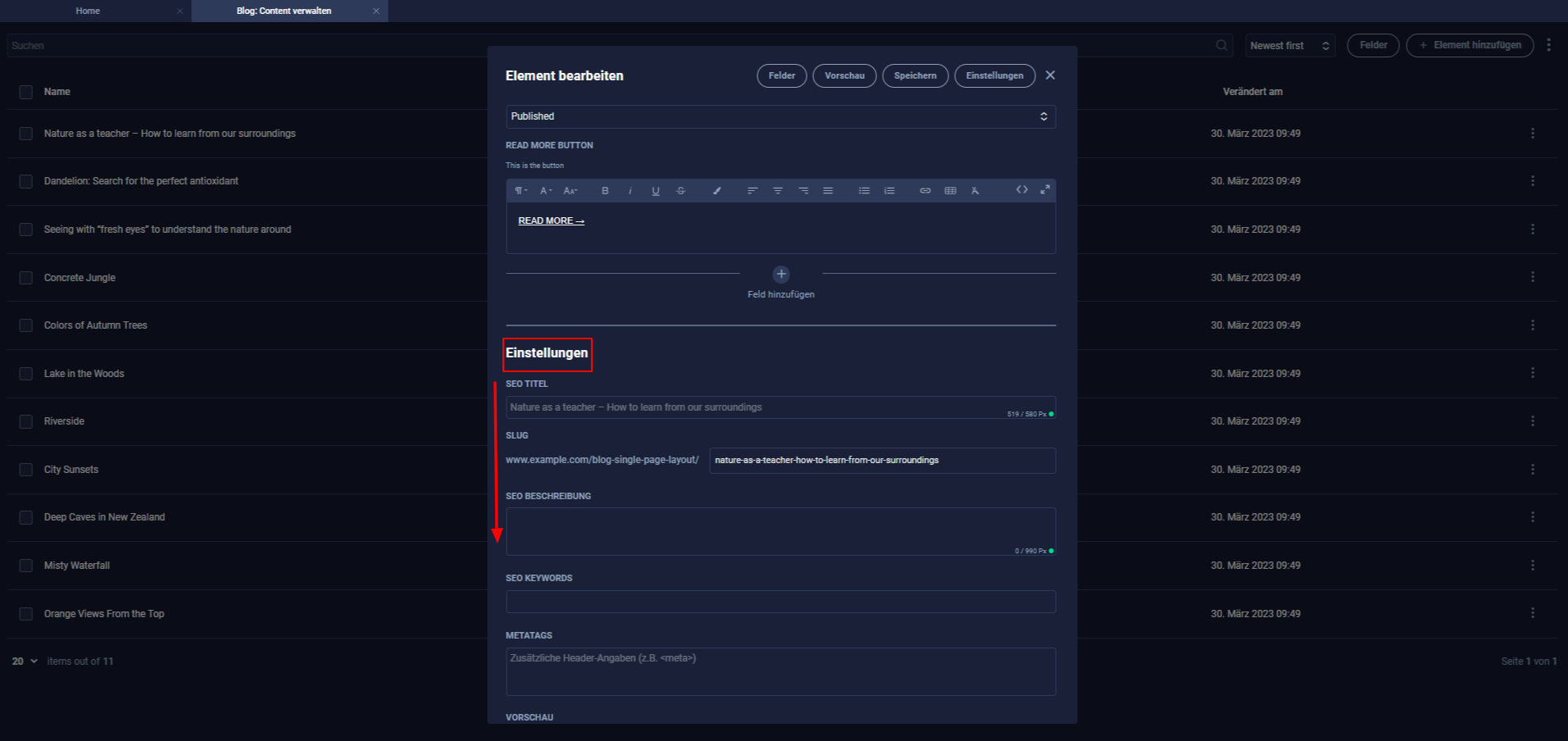Open the Newest first sort dropdown
1568x741 pixels.
1290,45
